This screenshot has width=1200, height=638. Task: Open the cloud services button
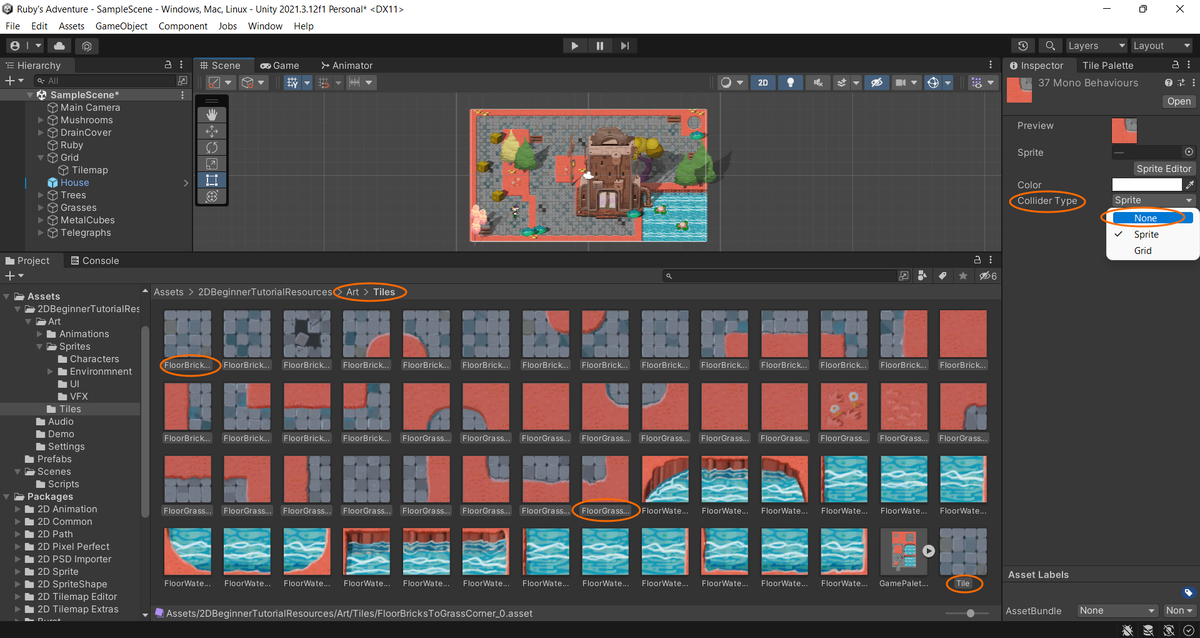click(59, 46)
